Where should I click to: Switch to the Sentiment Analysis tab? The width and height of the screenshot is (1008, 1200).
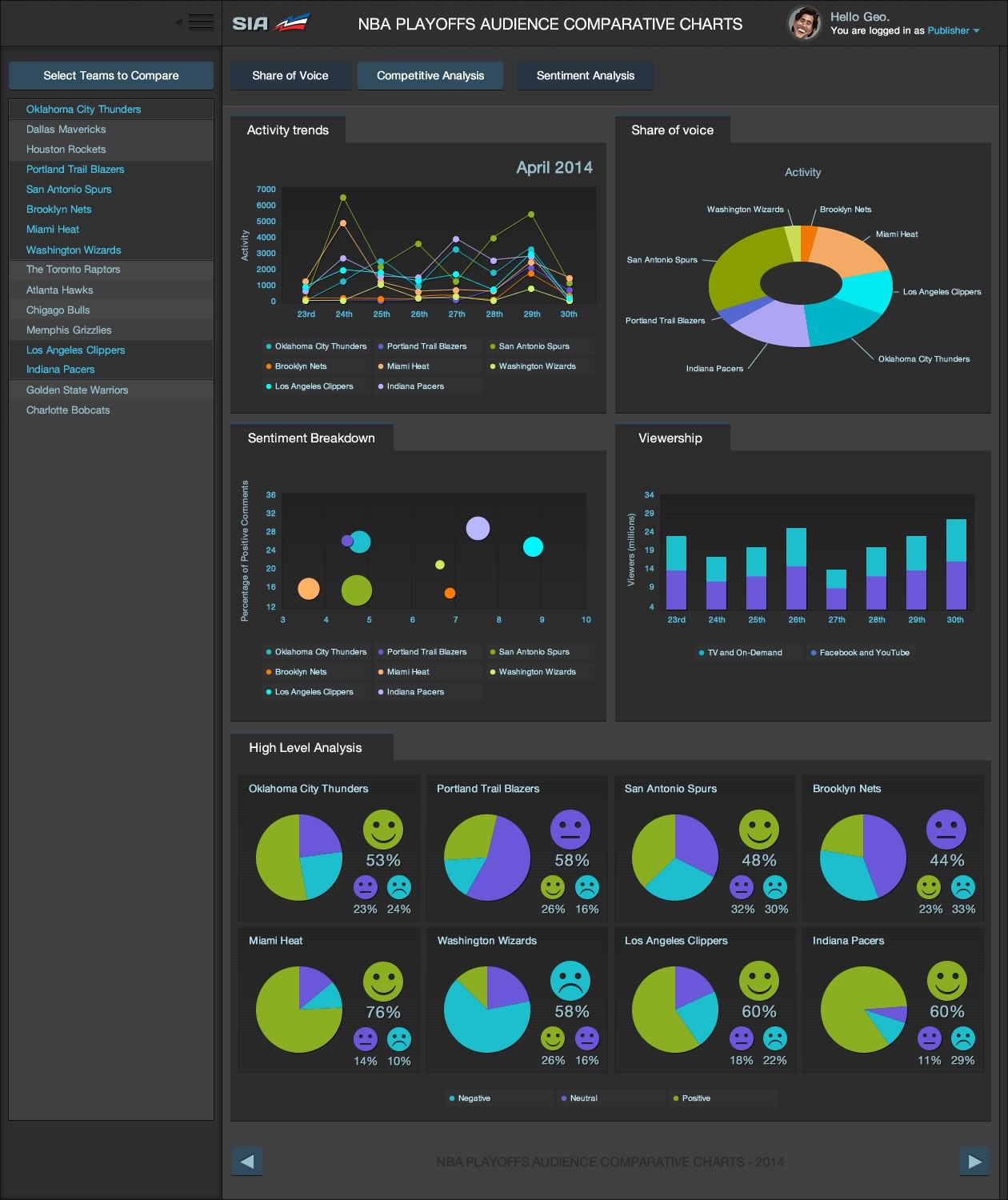click(585, 76)
